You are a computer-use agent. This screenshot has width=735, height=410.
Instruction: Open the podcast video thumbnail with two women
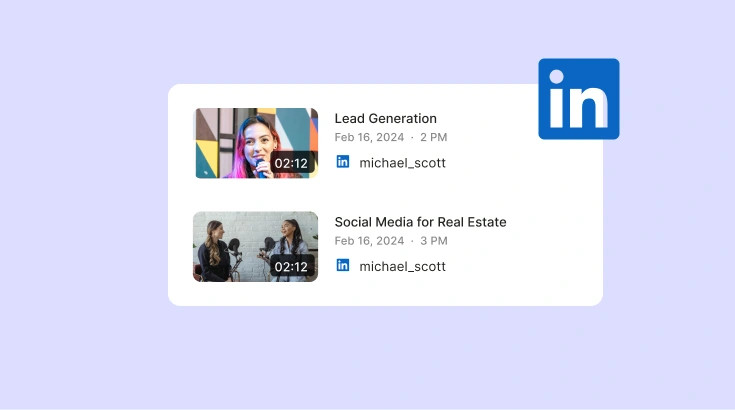click(255, 246)
